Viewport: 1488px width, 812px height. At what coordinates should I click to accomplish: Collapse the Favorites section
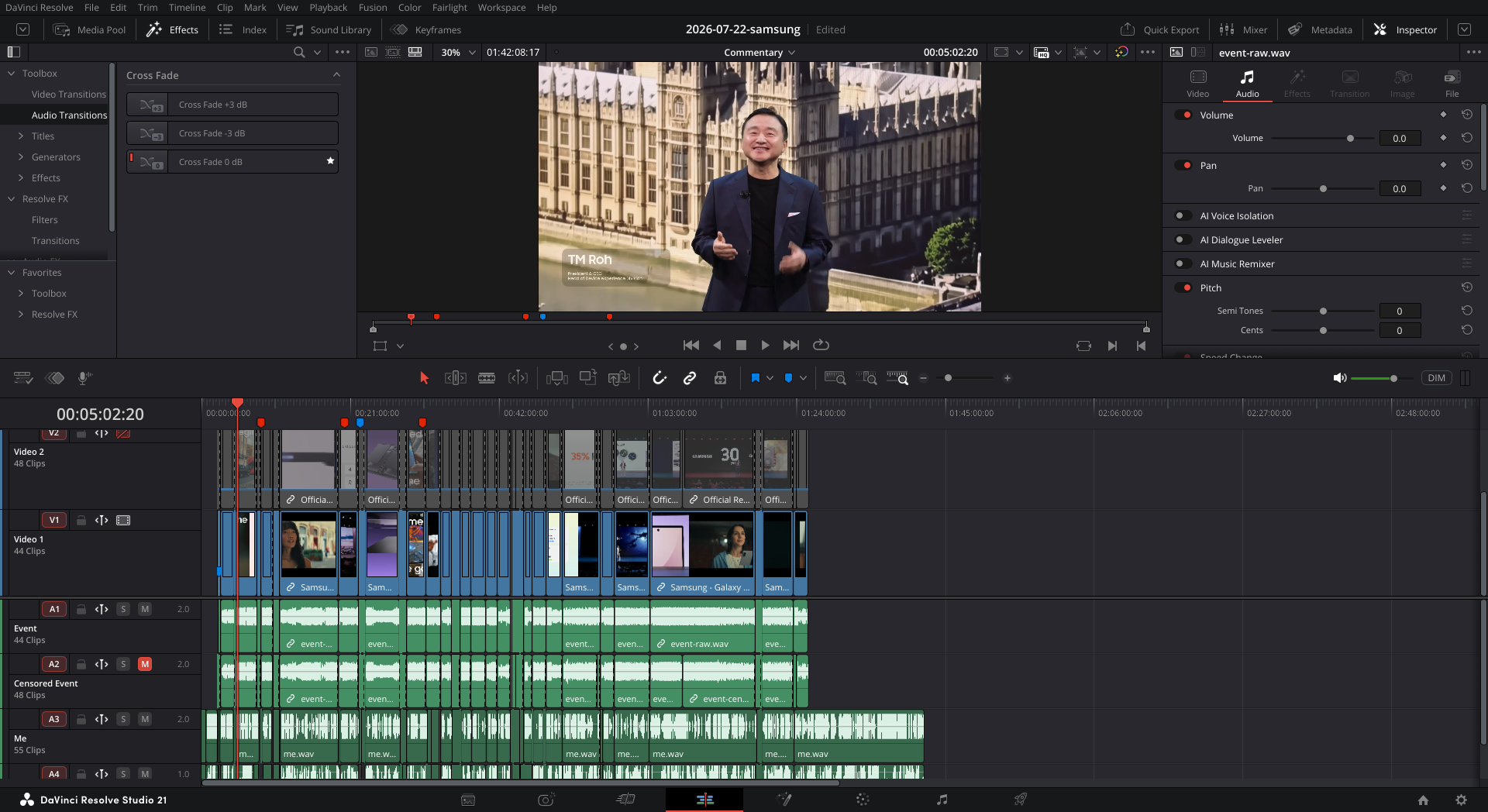12,272
